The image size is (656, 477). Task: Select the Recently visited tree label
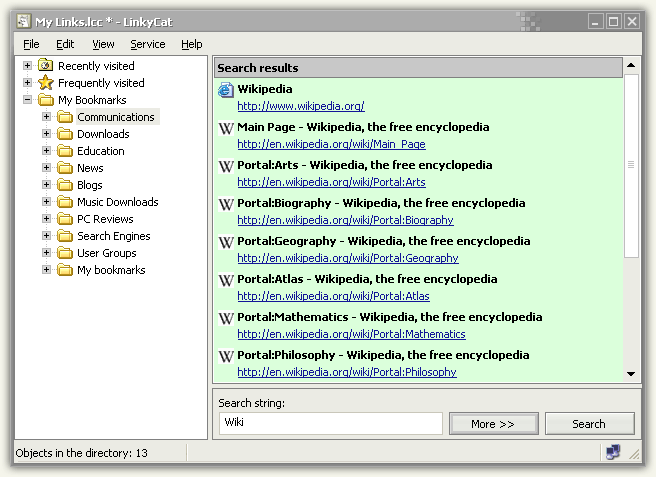pyautogui.click(x=96, y=66)
